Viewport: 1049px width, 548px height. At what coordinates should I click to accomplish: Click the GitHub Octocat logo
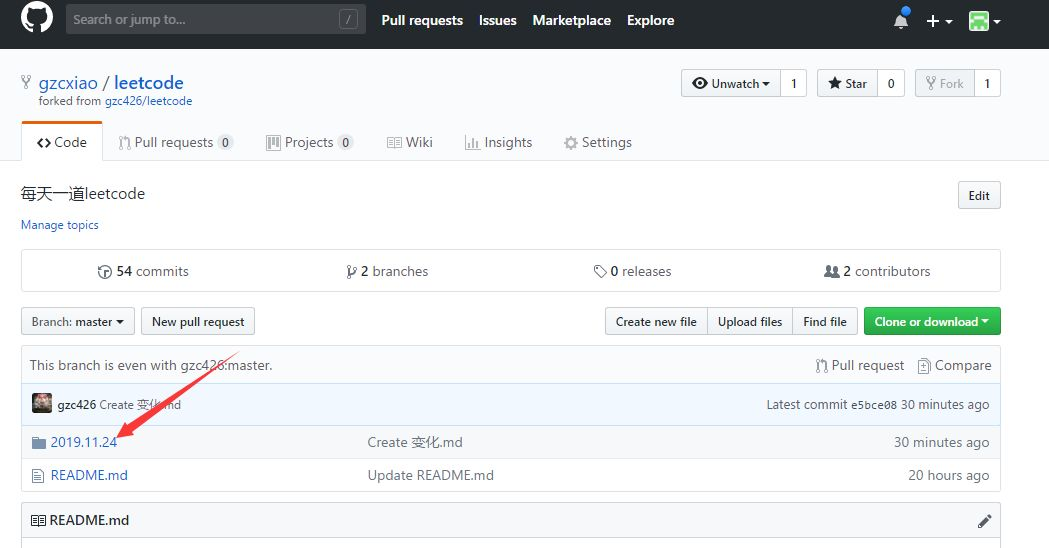coord(37,19)
